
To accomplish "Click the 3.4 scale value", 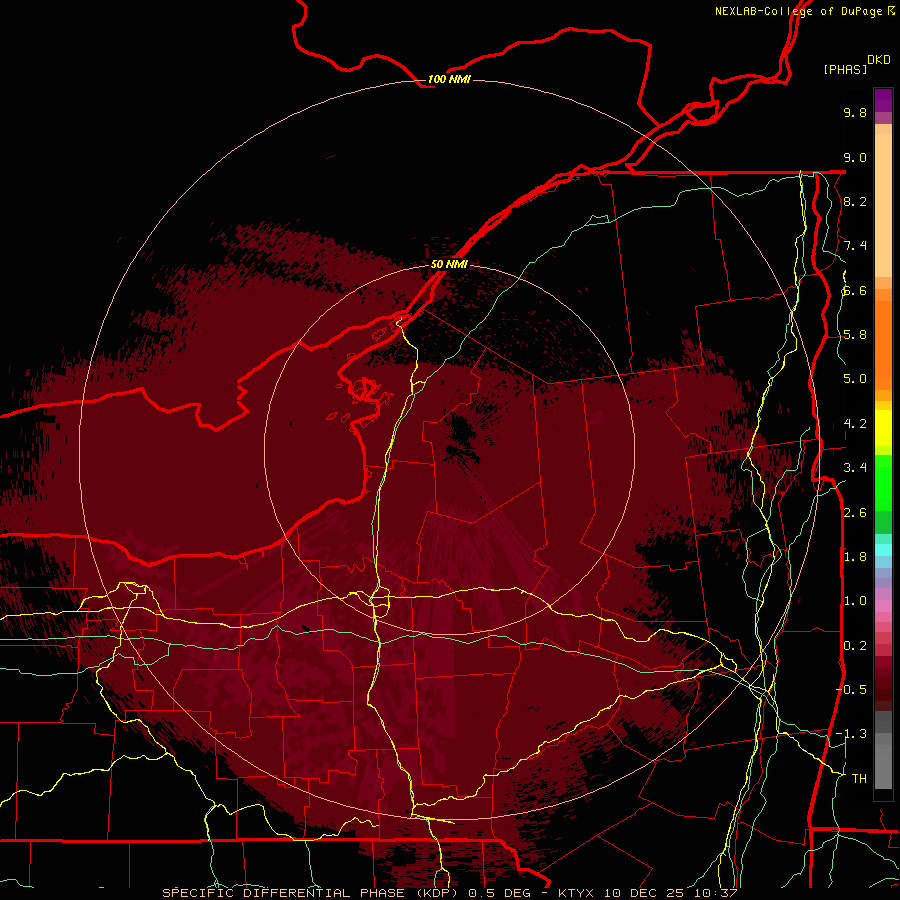I will 855,468.
